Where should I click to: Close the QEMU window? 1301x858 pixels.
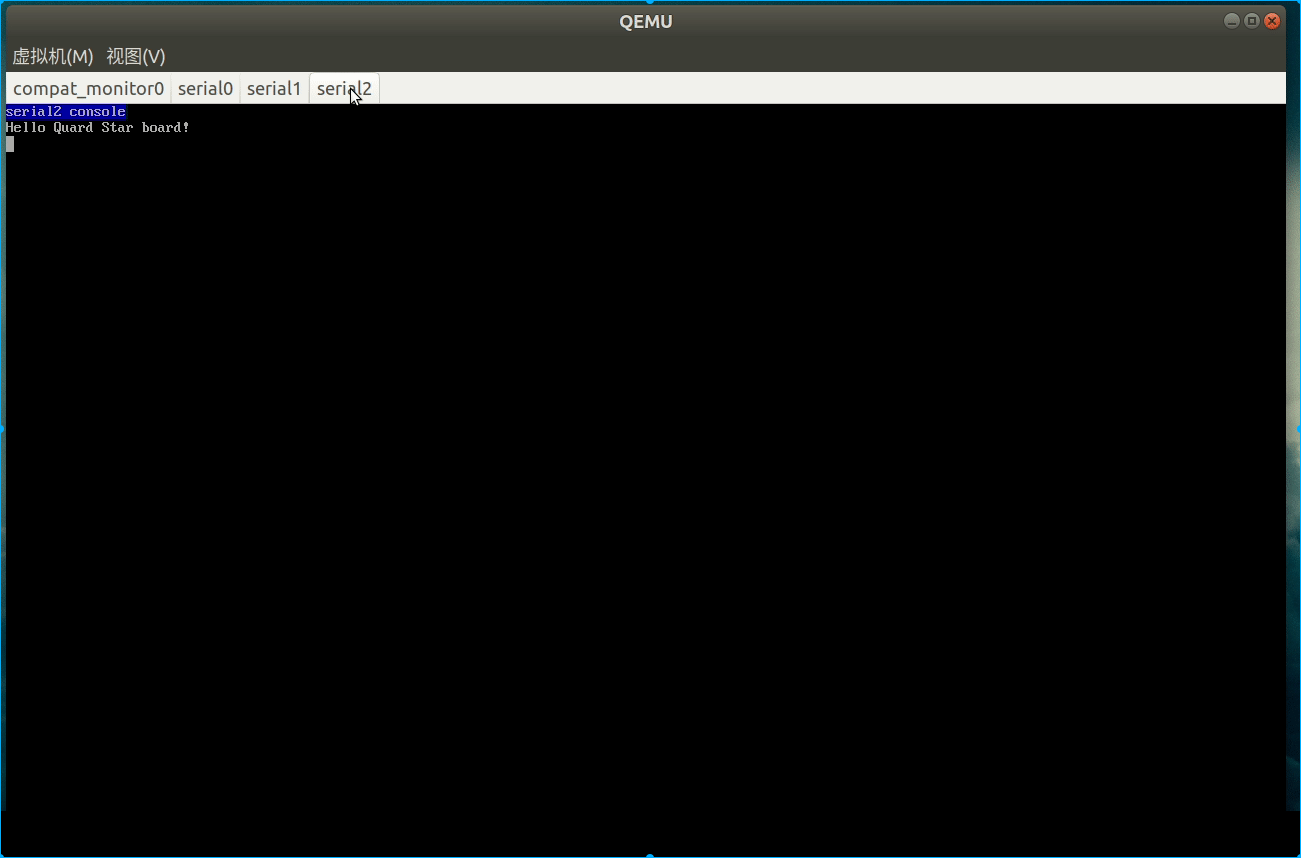(1272, 20)
